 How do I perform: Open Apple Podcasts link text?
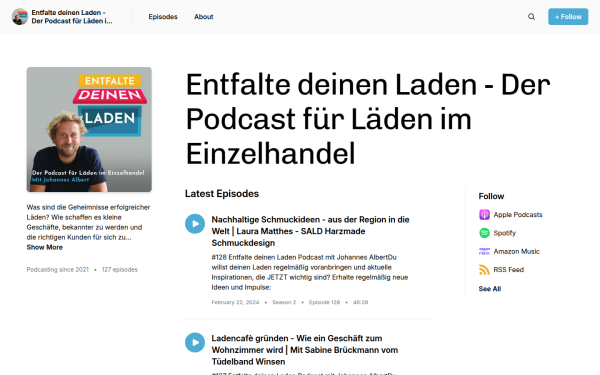[x=518, y=215]
